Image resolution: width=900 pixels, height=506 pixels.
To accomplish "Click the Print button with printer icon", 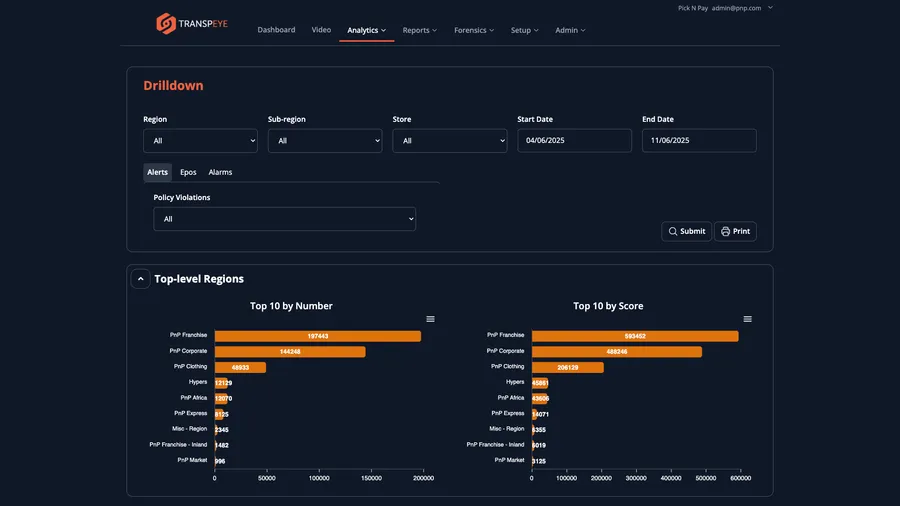I will click(x=735, y=231).
